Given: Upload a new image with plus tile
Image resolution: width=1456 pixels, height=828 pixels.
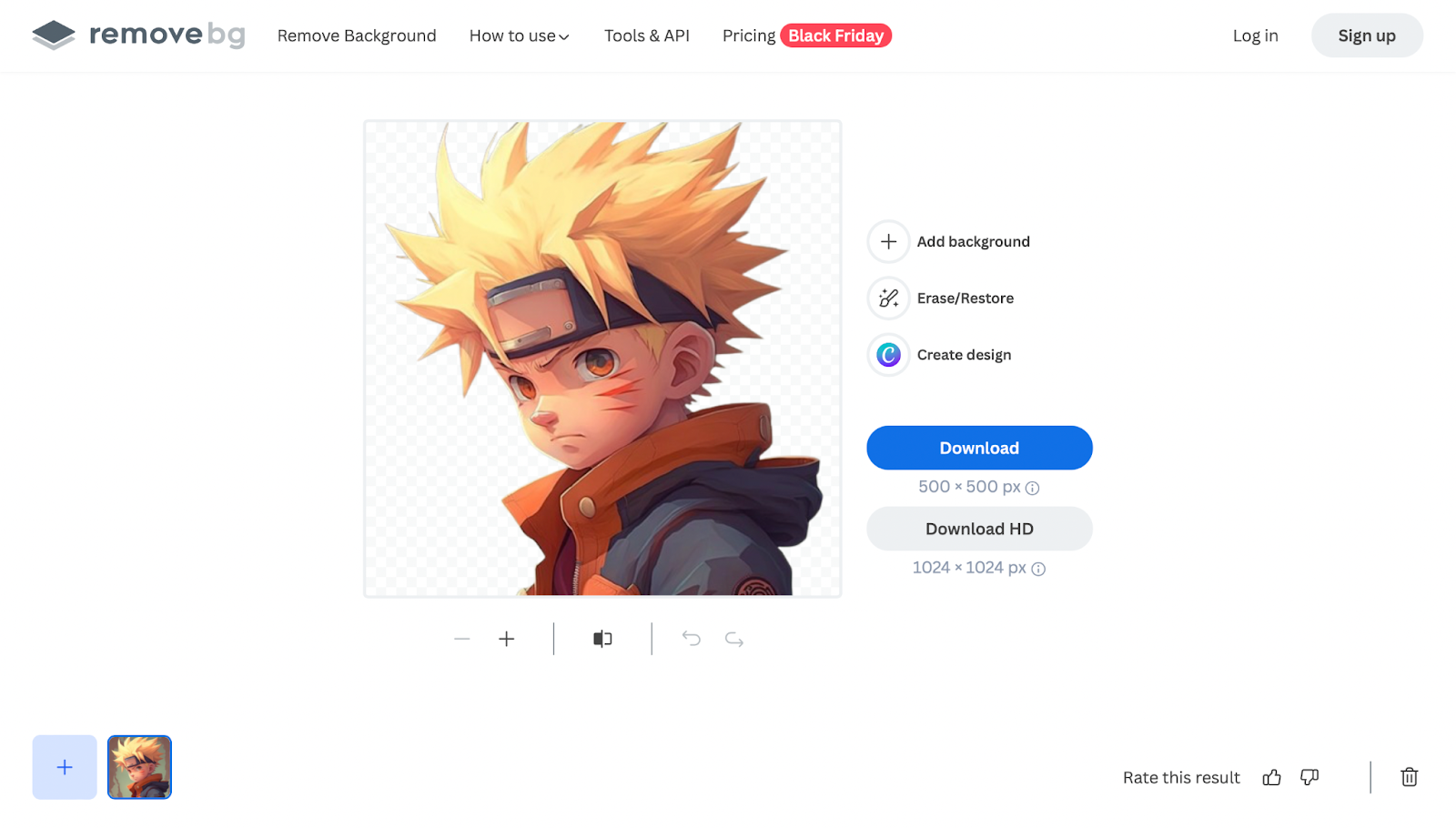Looking at the screenshot, I should pyautogui.click(x=65, y=767).
